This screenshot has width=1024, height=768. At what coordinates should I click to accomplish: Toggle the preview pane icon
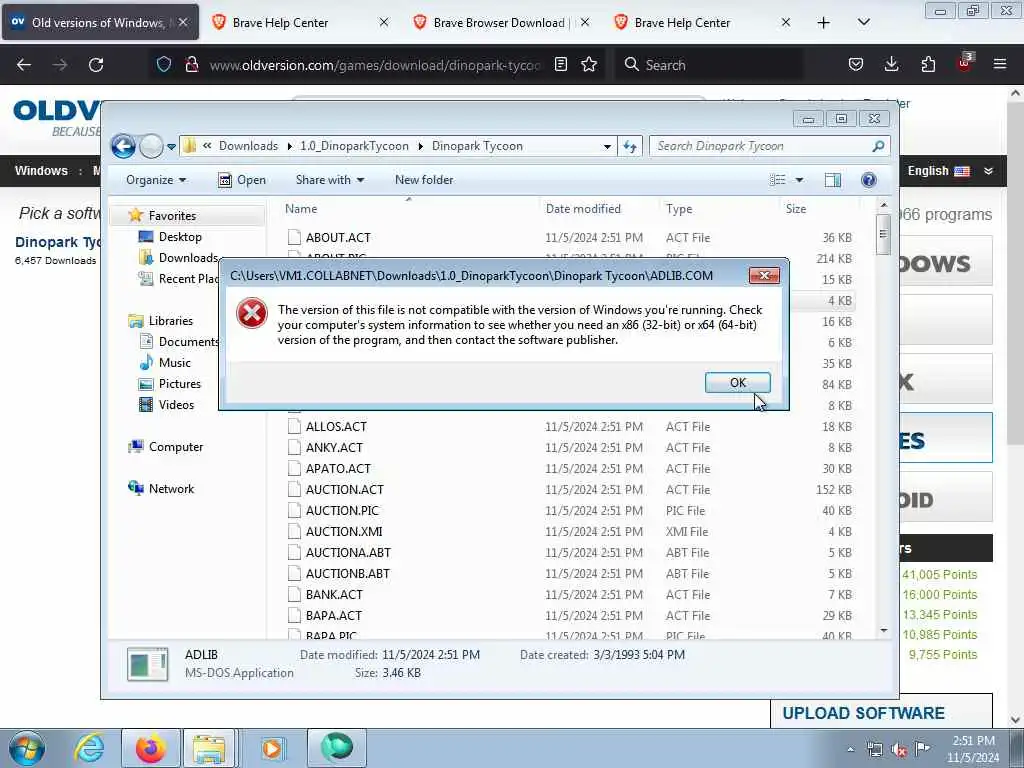(833, 180)
